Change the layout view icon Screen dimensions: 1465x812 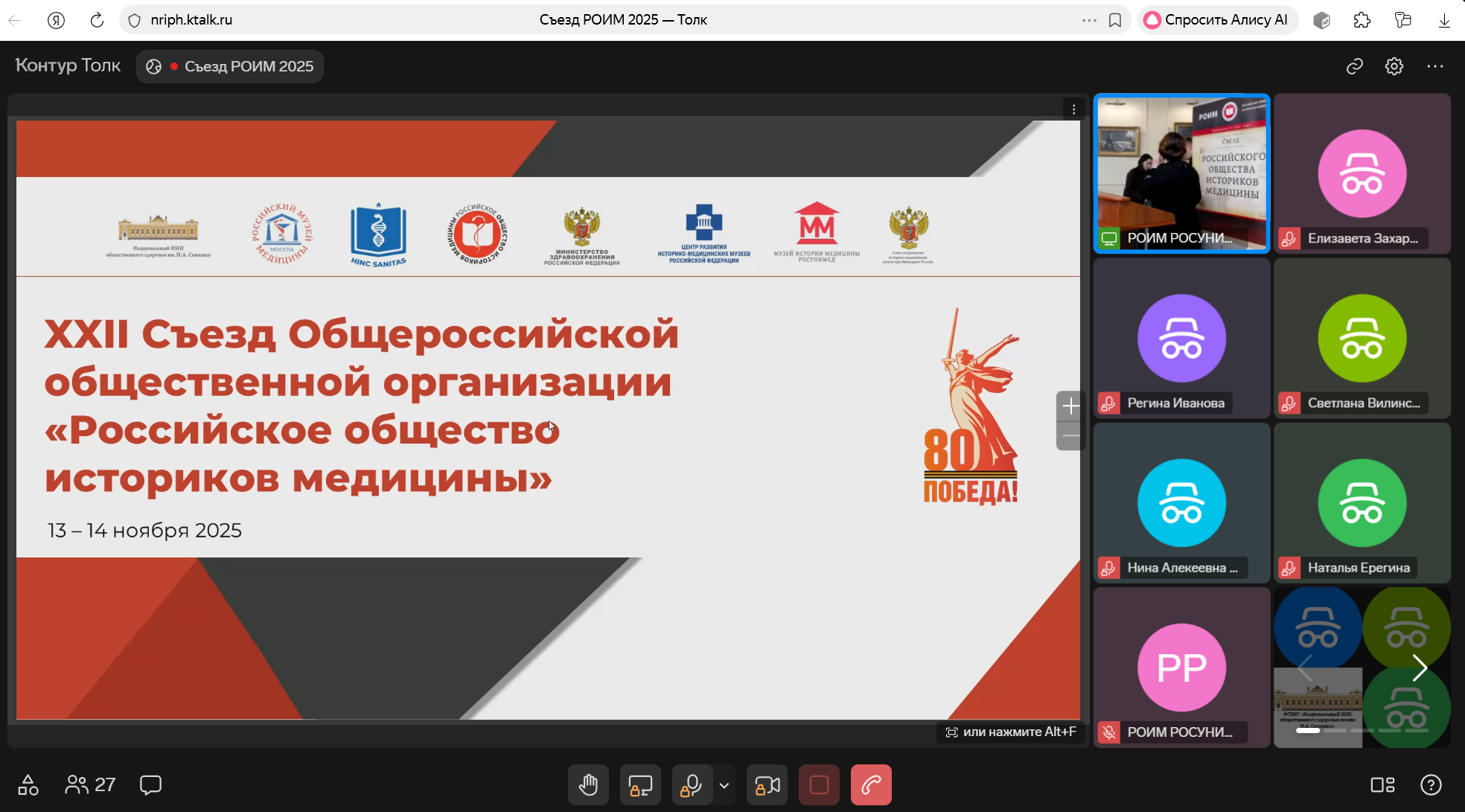[1382, 784]
